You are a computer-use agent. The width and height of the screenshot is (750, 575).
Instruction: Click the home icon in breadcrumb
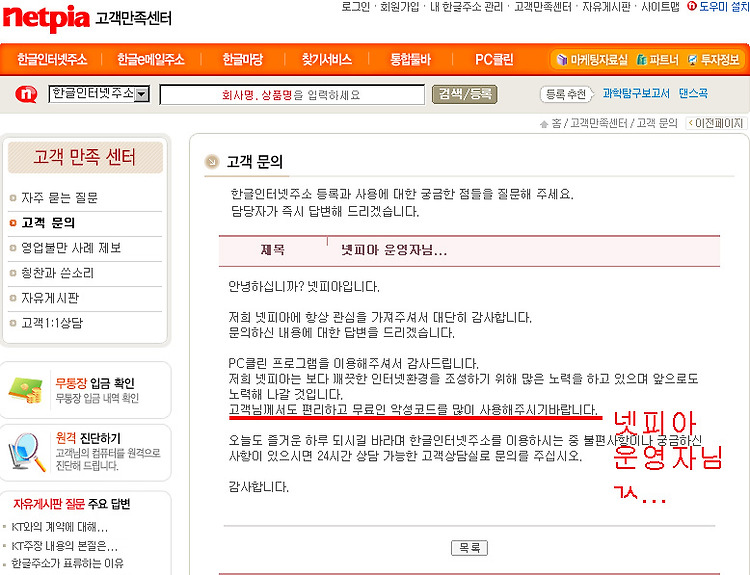(543, 124)
